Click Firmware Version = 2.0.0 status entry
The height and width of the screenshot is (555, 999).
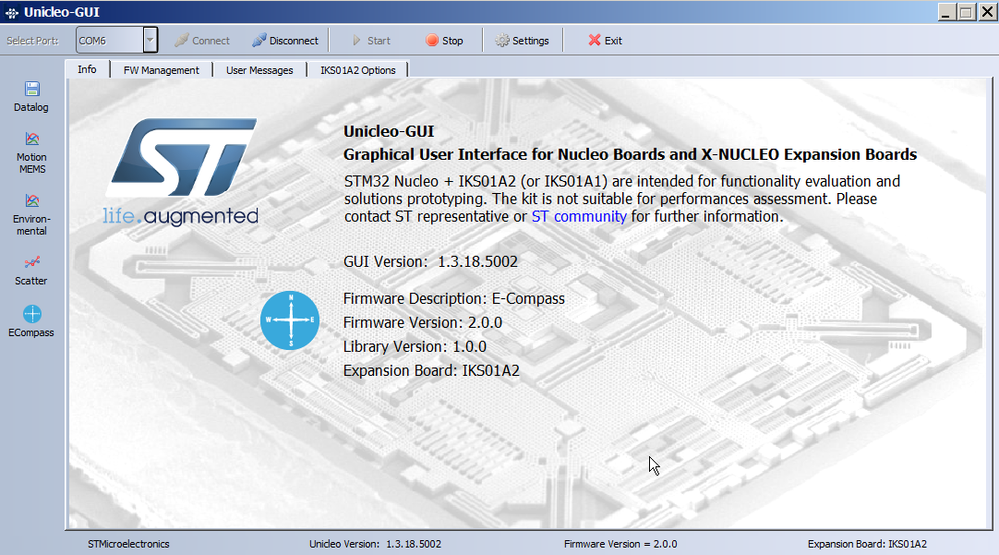pyautogui.click(x=621, y=544)
